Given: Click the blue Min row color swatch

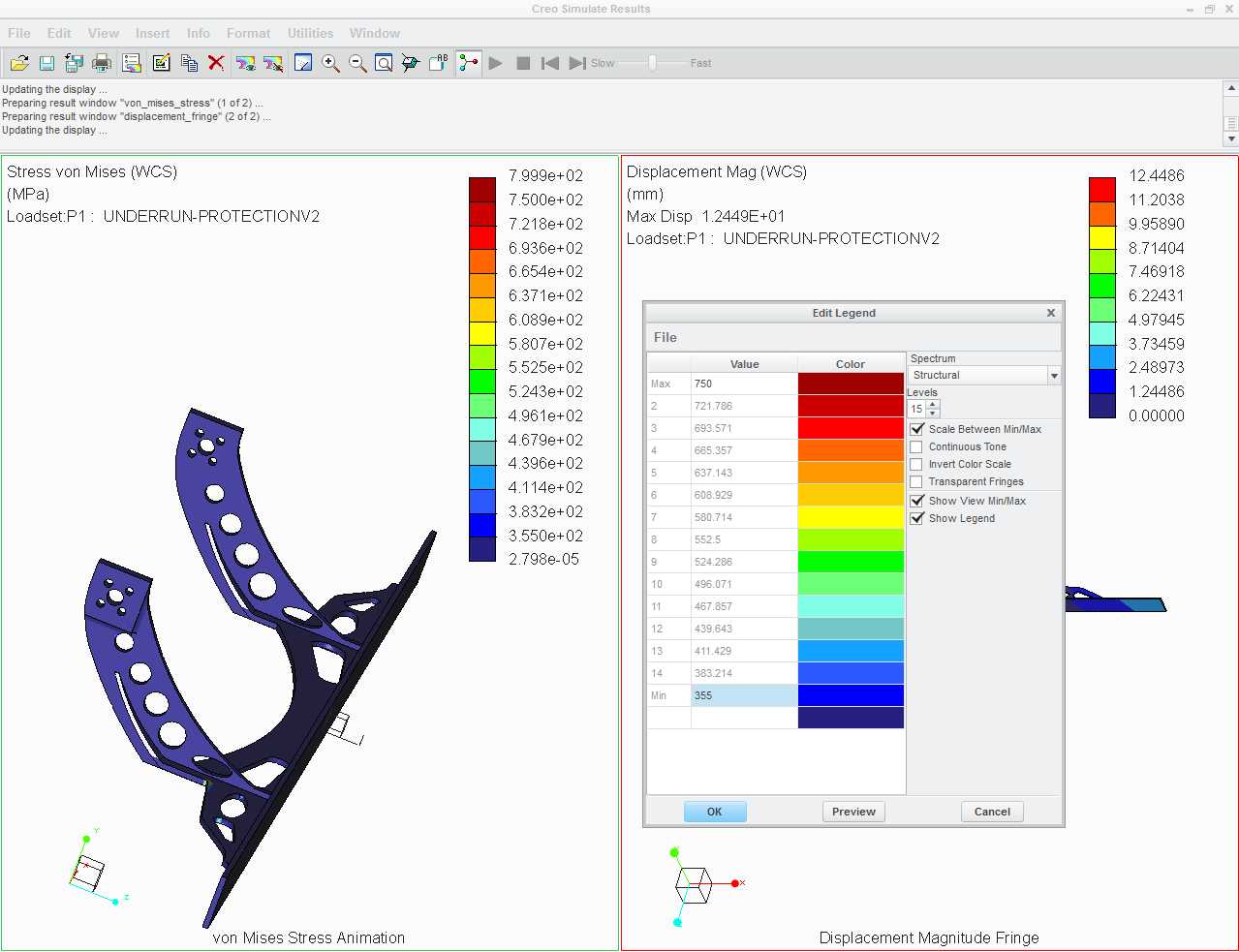Looking at the screenshot, I should (x=851, y=695).
